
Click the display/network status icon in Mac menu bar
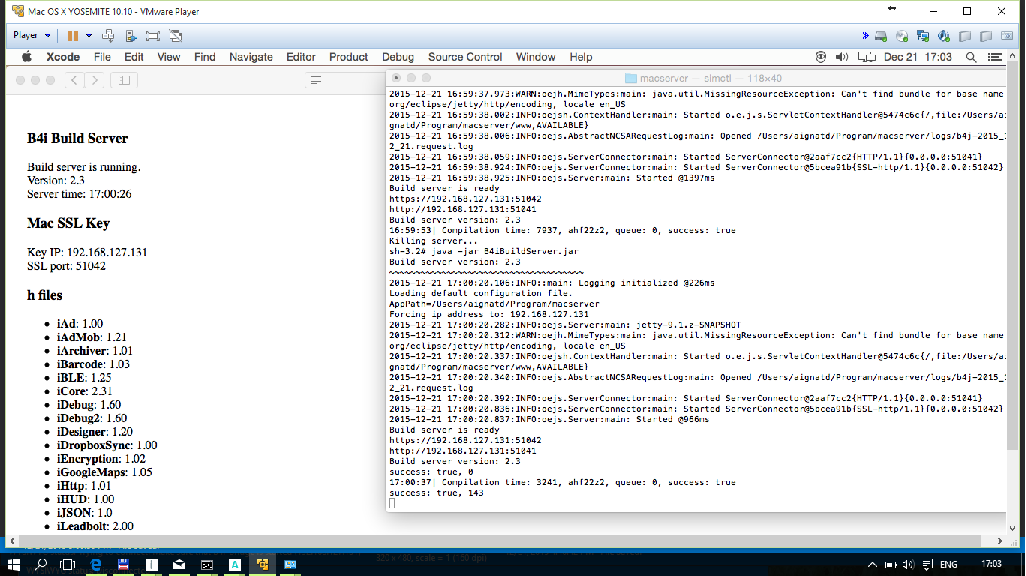click(x=866, y=57)
